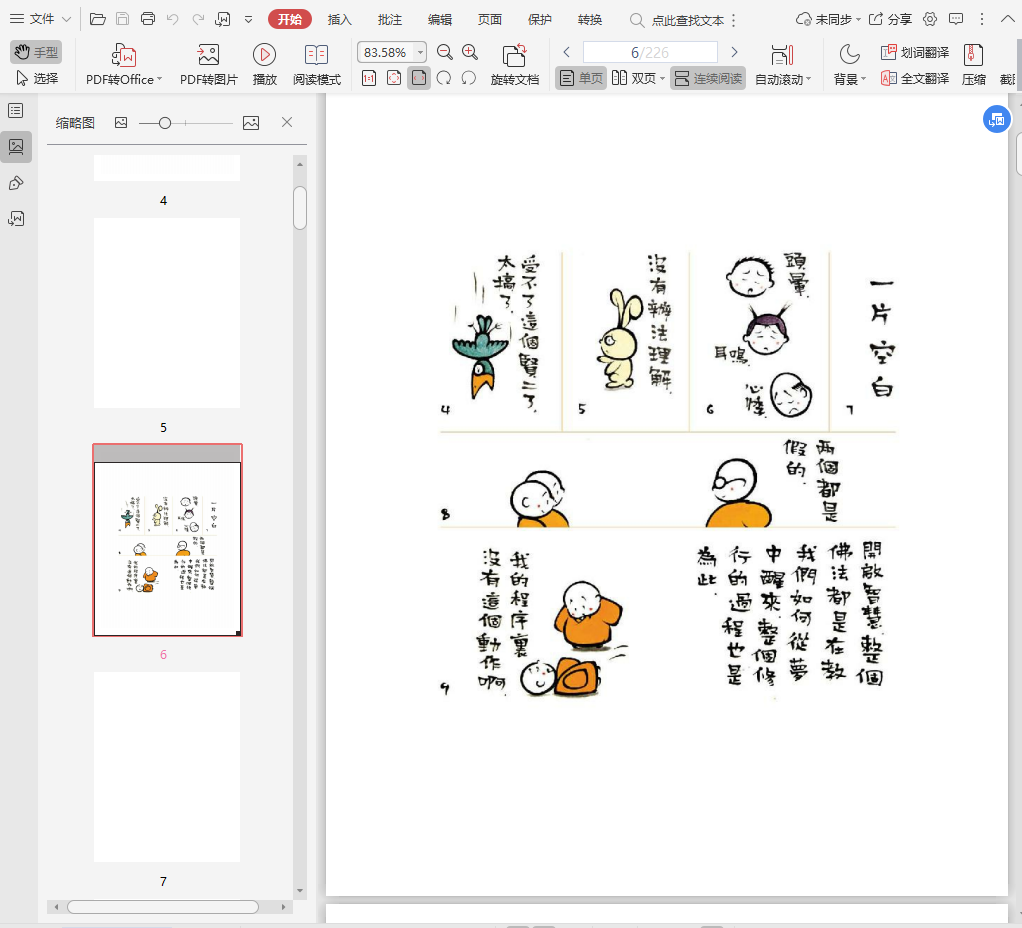The width and height of the screenshot is (1022, 928).
Task: Open 阅读模式 reading mode
Action: tap(316, 56)
